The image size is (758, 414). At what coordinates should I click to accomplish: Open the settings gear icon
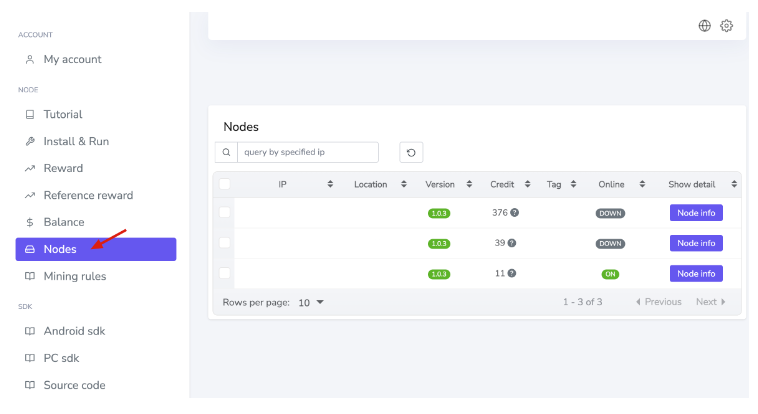727,26
